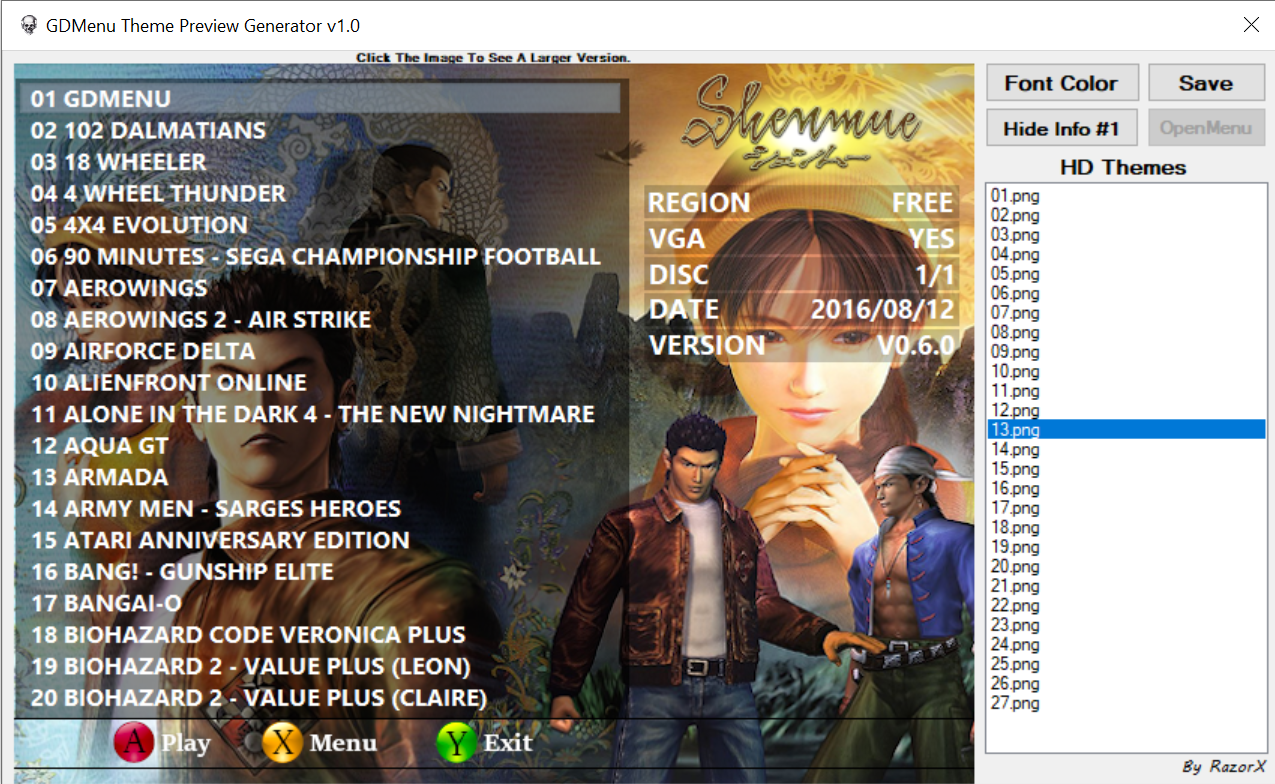Select 01.png in HD Themes list
Screen dimensions: 1275x784
[1125, 196]
